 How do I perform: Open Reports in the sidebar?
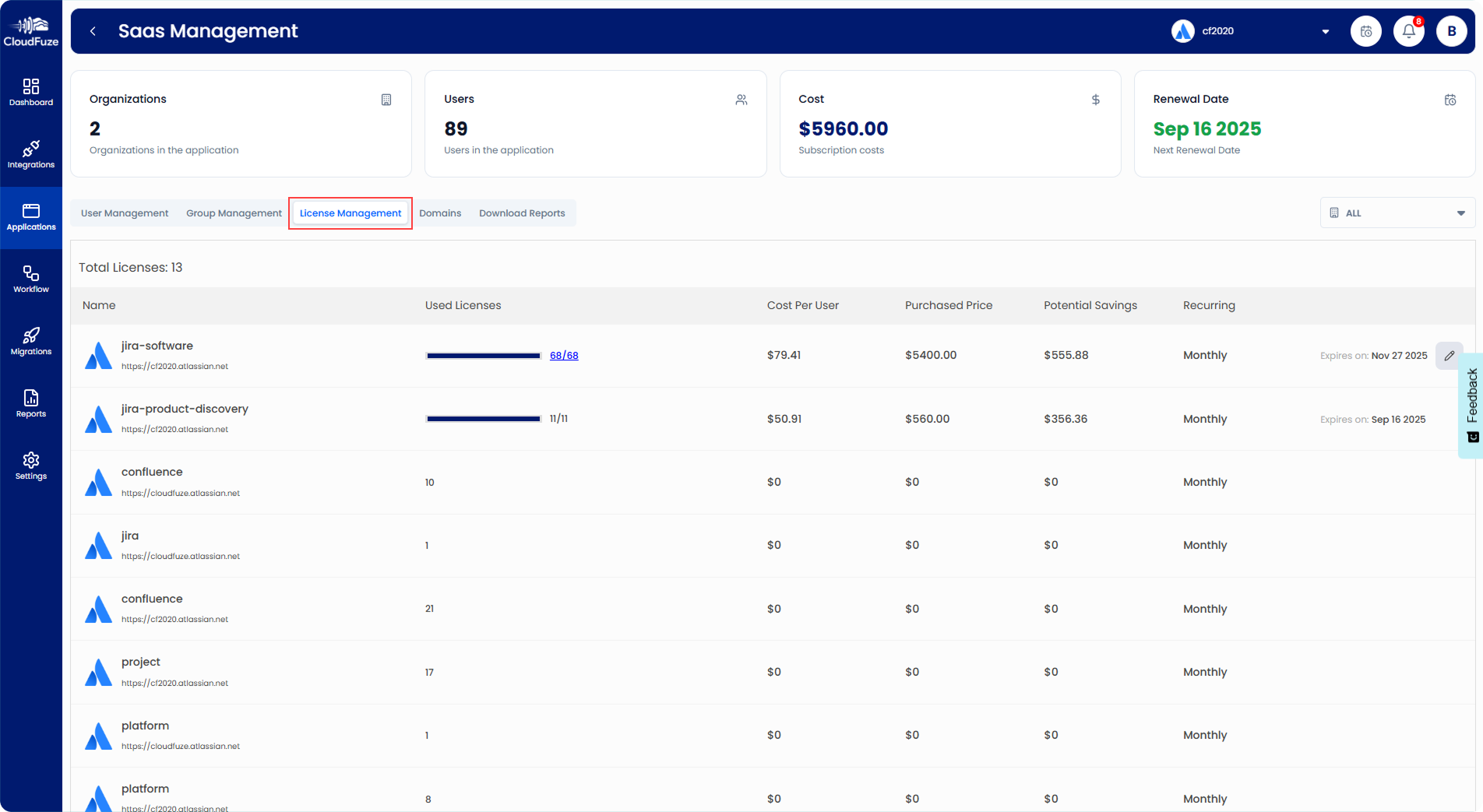[31, 403]
